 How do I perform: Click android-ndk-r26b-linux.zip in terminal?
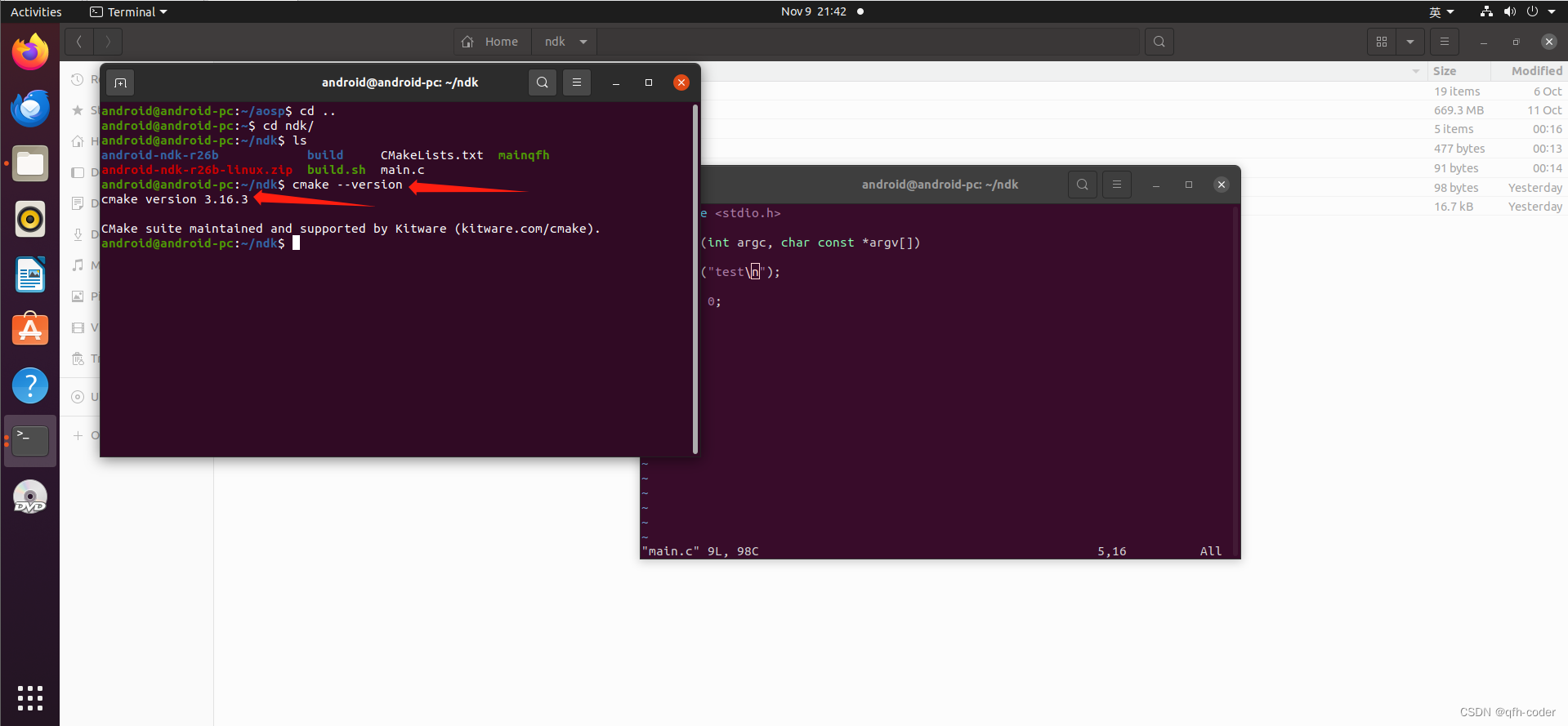point(197,170)
